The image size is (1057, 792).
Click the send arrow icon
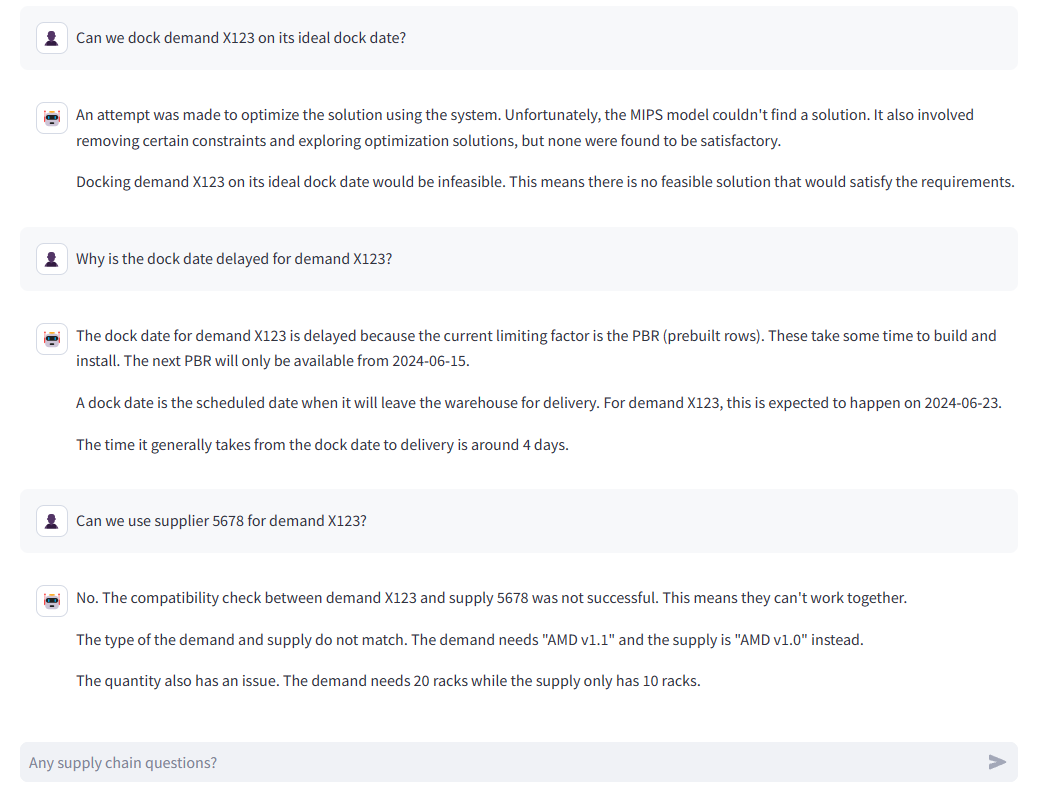(997, 762)
